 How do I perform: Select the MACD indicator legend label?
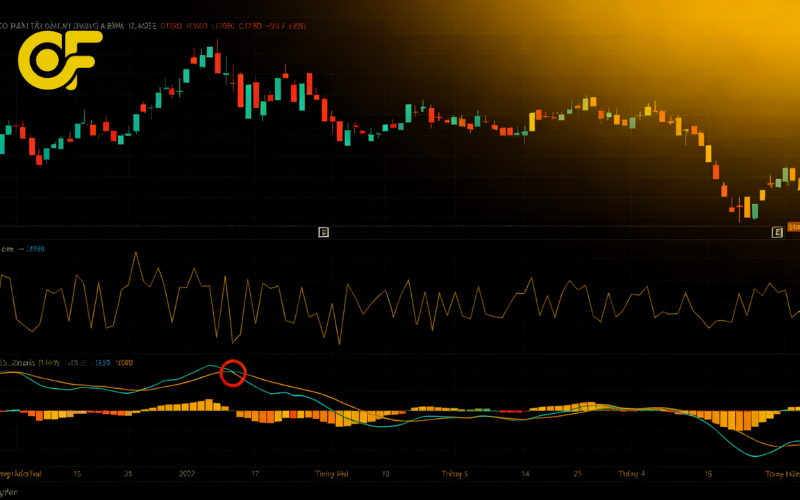[30, 361]
